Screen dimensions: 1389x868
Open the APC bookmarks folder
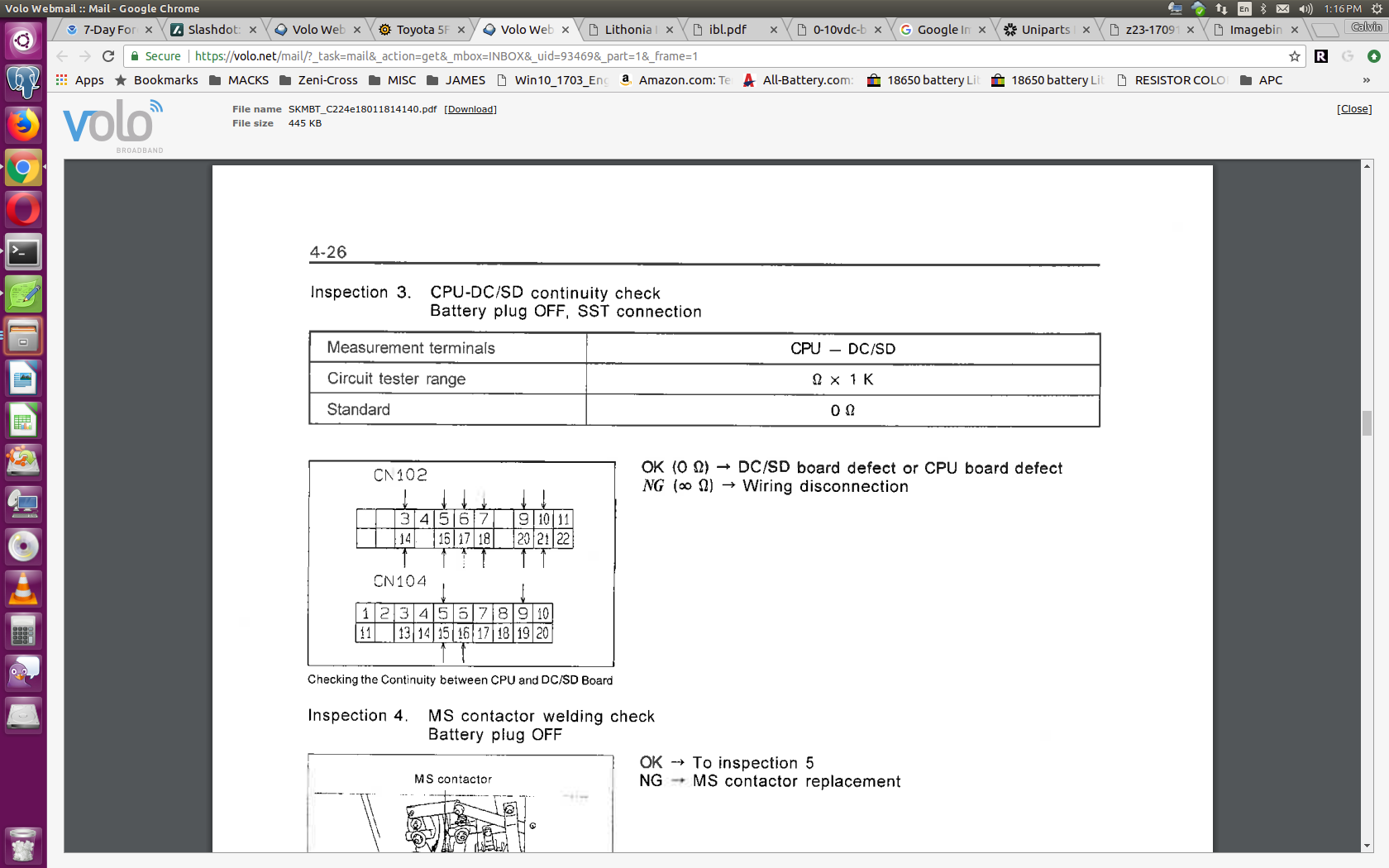coord(1262,80)
